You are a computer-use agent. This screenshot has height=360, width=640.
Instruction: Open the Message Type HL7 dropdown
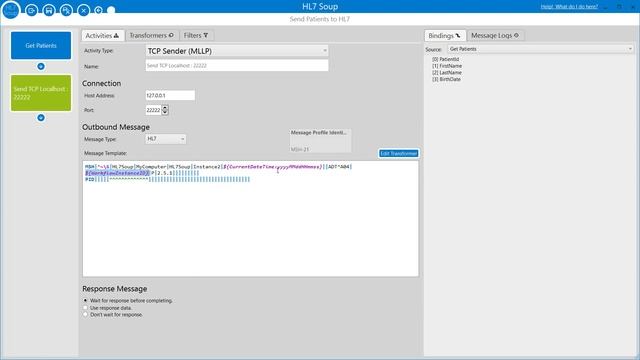166,139
